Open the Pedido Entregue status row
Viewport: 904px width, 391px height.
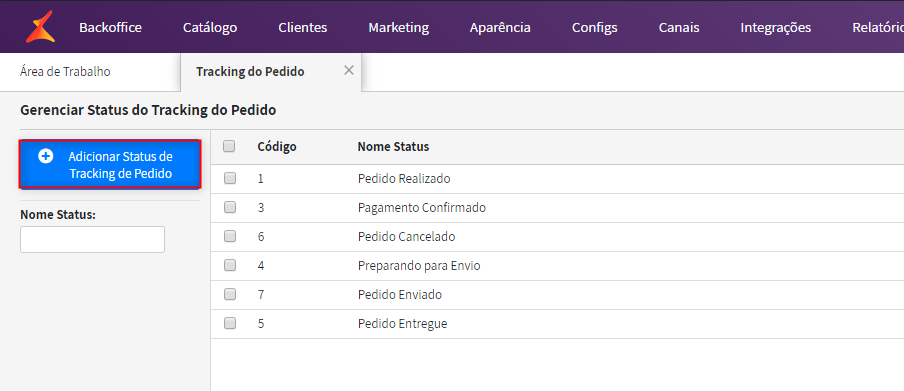click(x=557, y=324)
